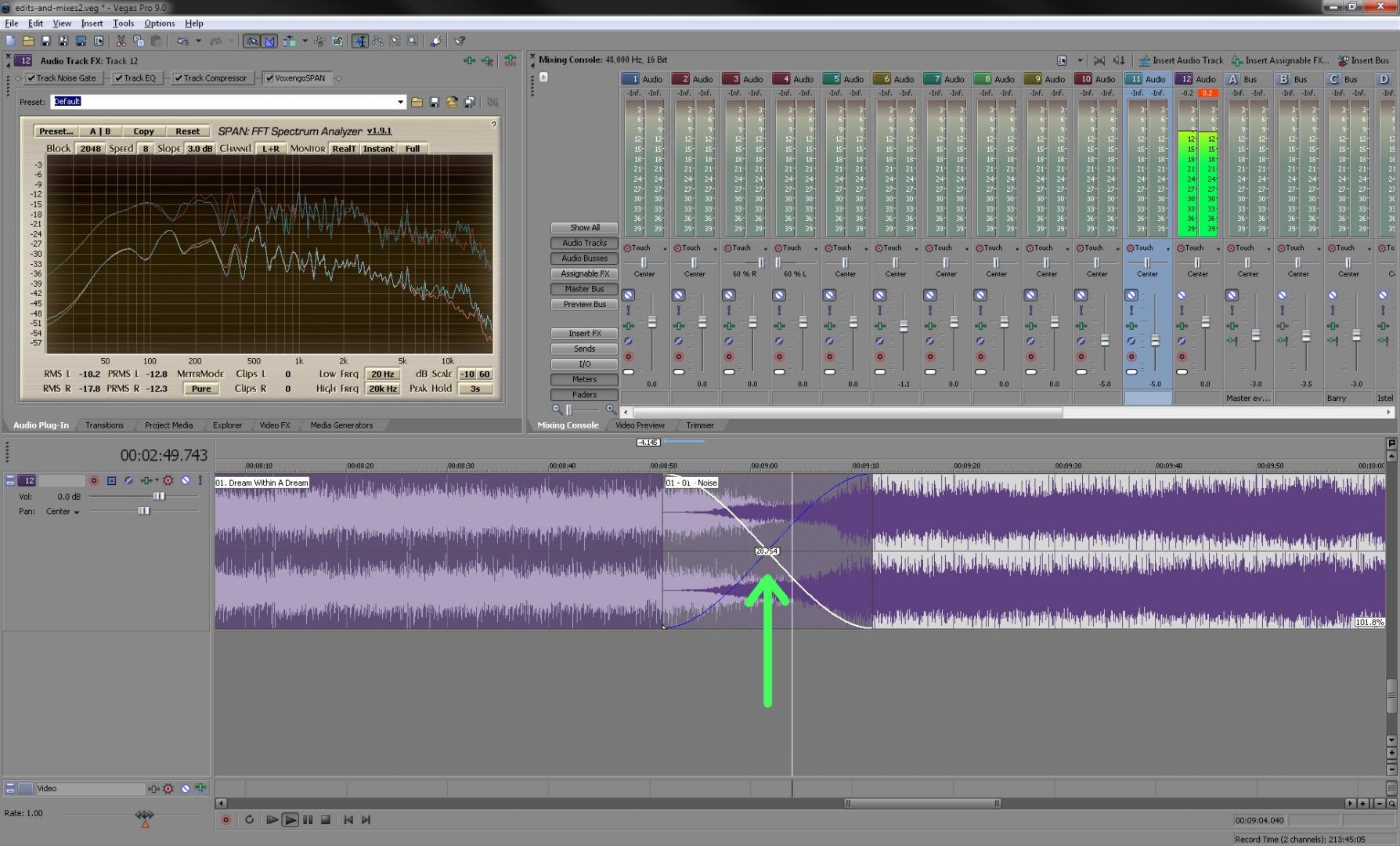This screenshot has height=846, width=1400.
Task: Toggle Full monitor option in SPAN
Action: coord(412,149)
